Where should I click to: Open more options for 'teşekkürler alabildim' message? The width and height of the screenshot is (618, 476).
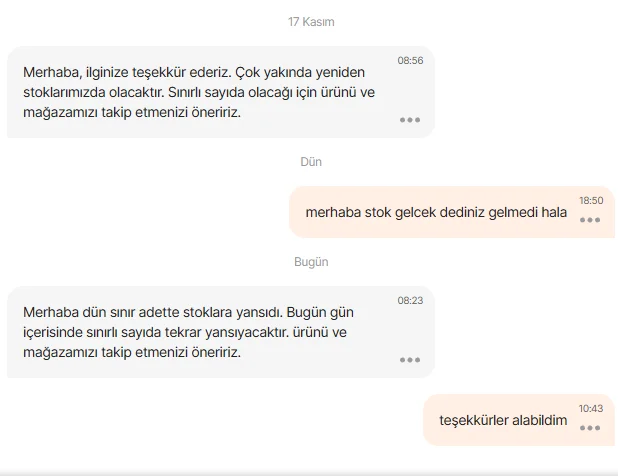coord(590,427)
